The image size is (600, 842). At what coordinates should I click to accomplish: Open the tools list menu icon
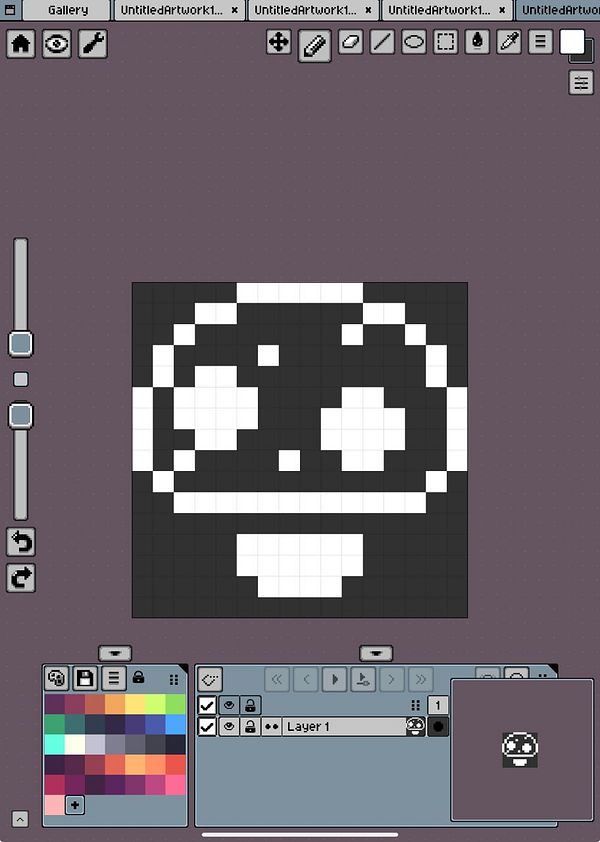[540, 42]
